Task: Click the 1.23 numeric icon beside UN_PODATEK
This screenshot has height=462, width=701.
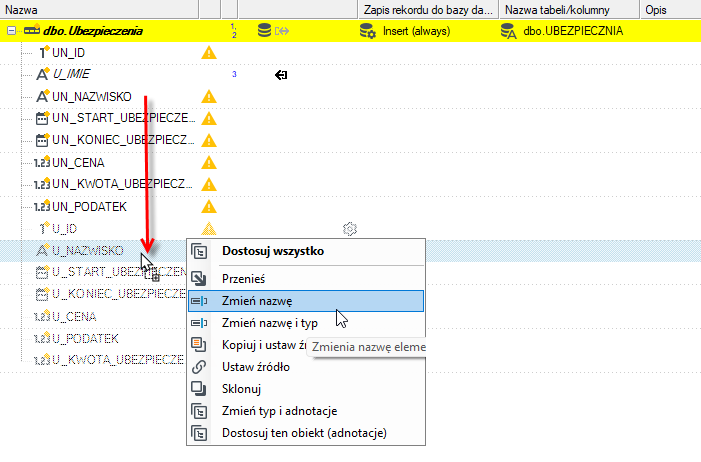Action: 42,206
